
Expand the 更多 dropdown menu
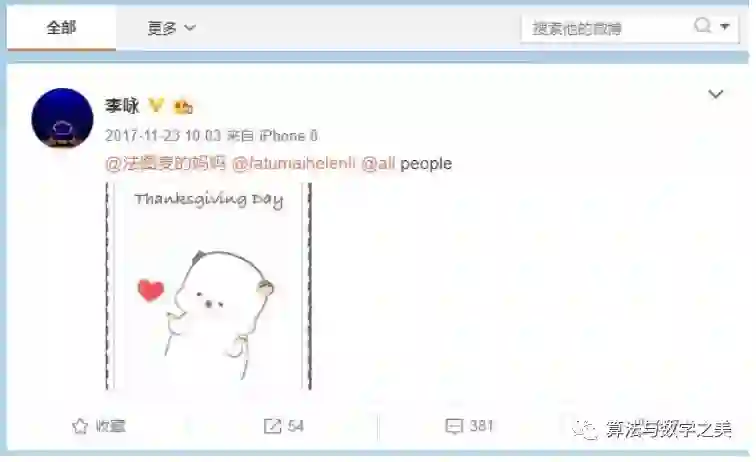[x=171, y=28]
